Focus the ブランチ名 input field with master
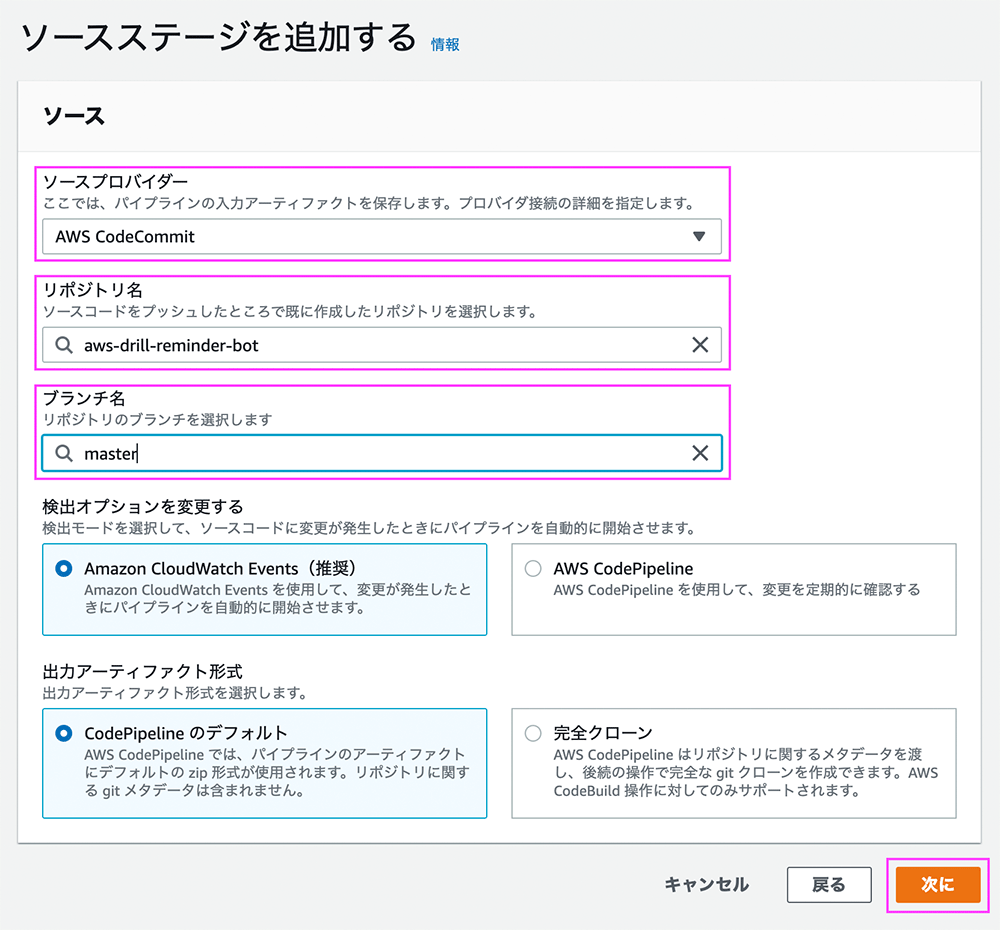 [x=381, y=454]
